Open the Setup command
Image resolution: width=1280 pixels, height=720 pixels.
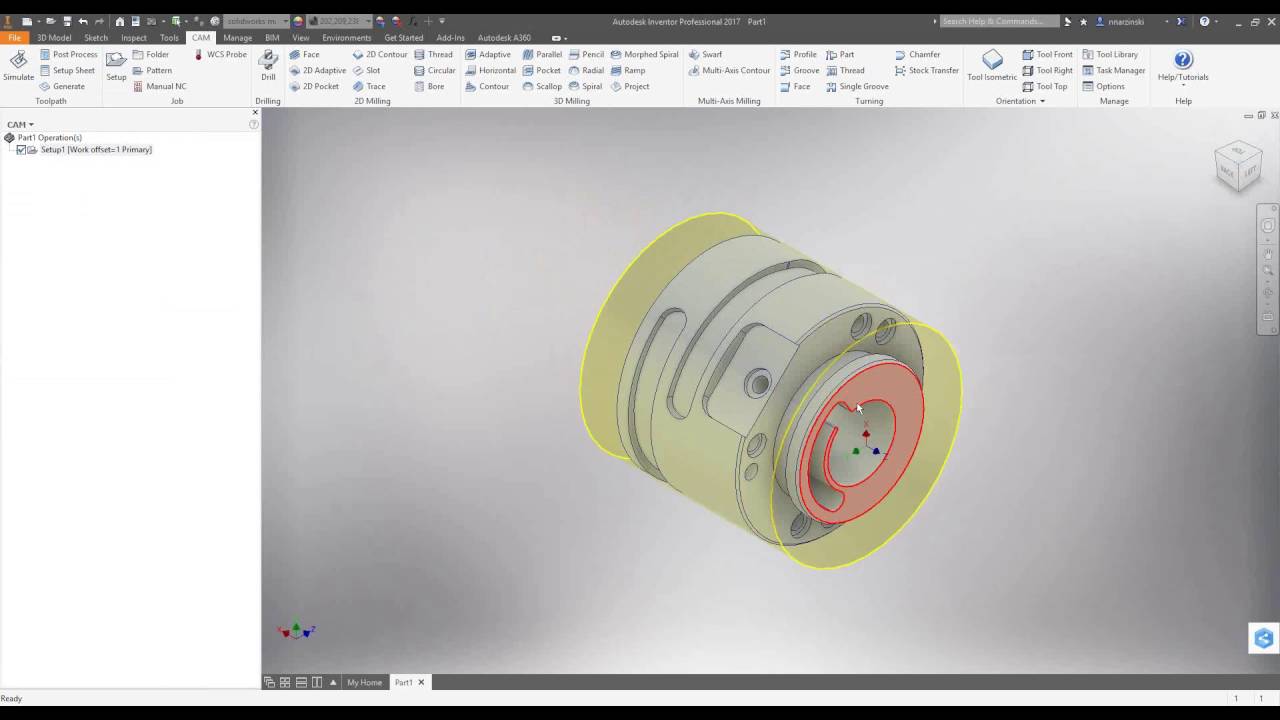coord(116,66)
